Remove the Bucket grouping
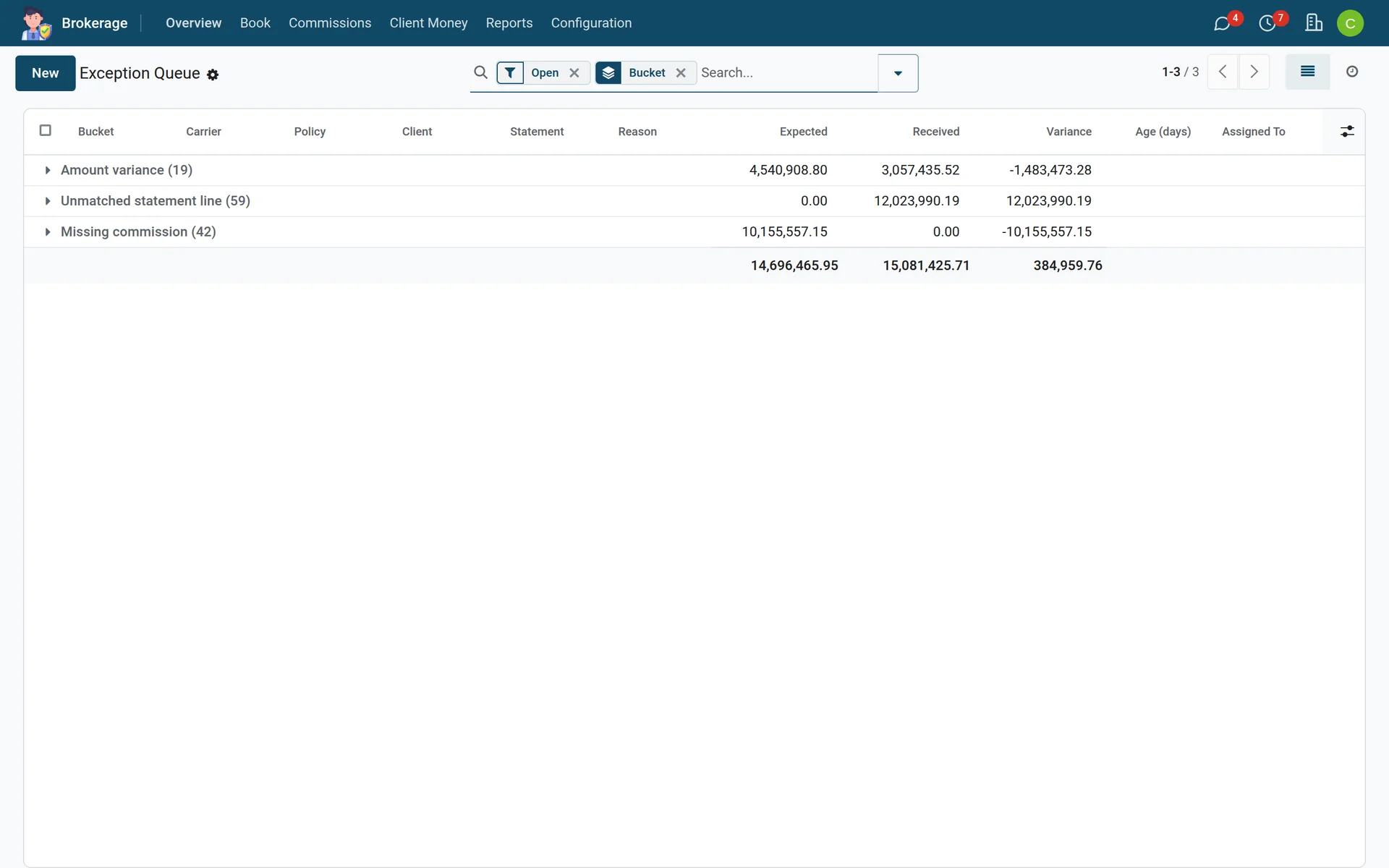Screen dimensions: 1389x868 [681, 72]
